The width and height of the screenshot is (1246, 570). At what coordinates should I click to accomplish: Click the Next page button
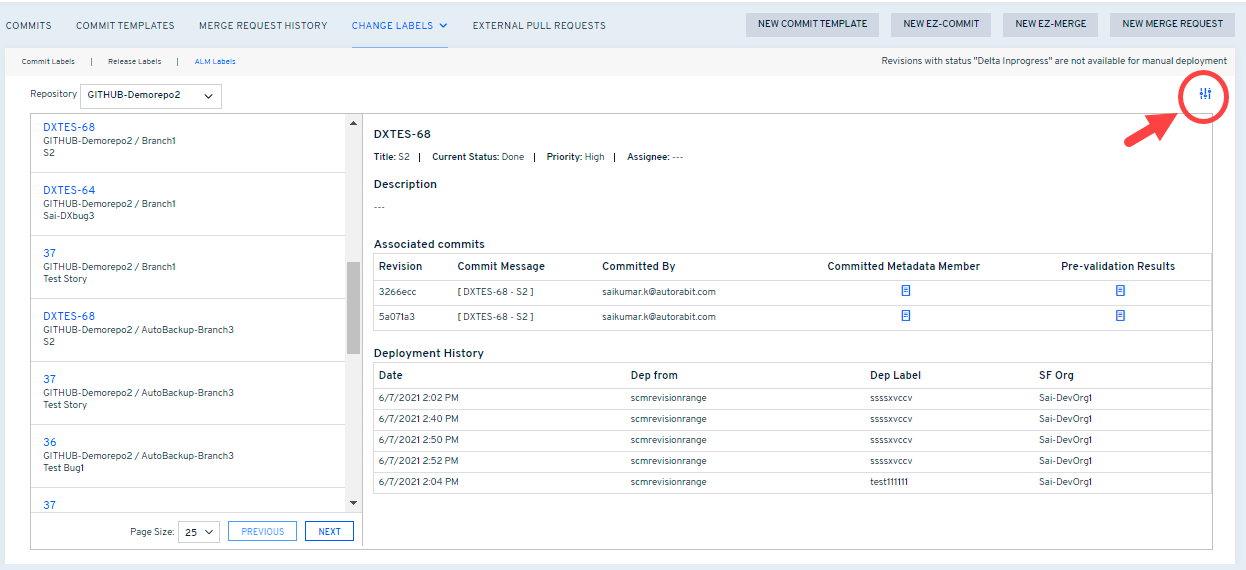coord(329,532)
